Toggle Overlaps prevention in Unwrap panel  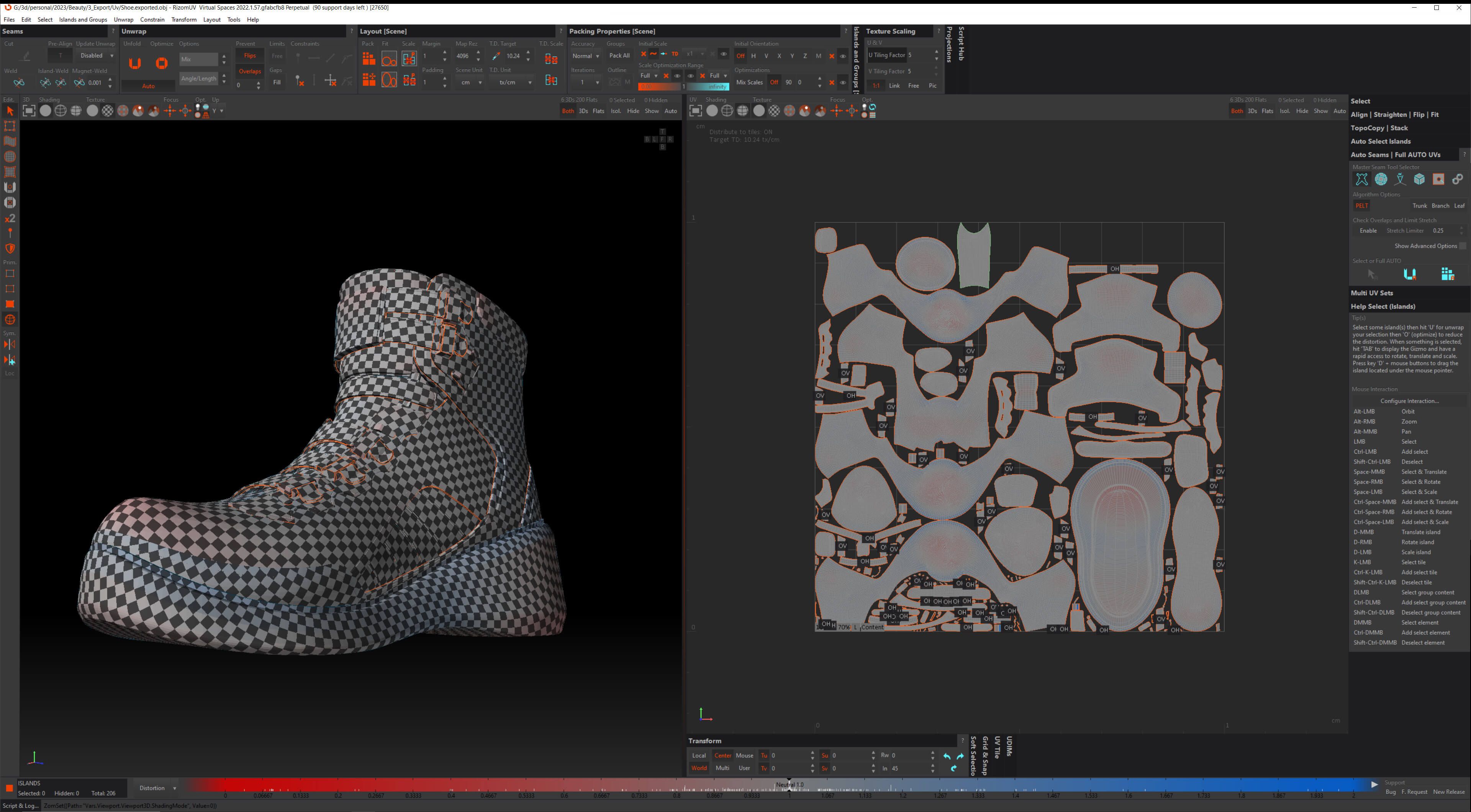(249, 71)
